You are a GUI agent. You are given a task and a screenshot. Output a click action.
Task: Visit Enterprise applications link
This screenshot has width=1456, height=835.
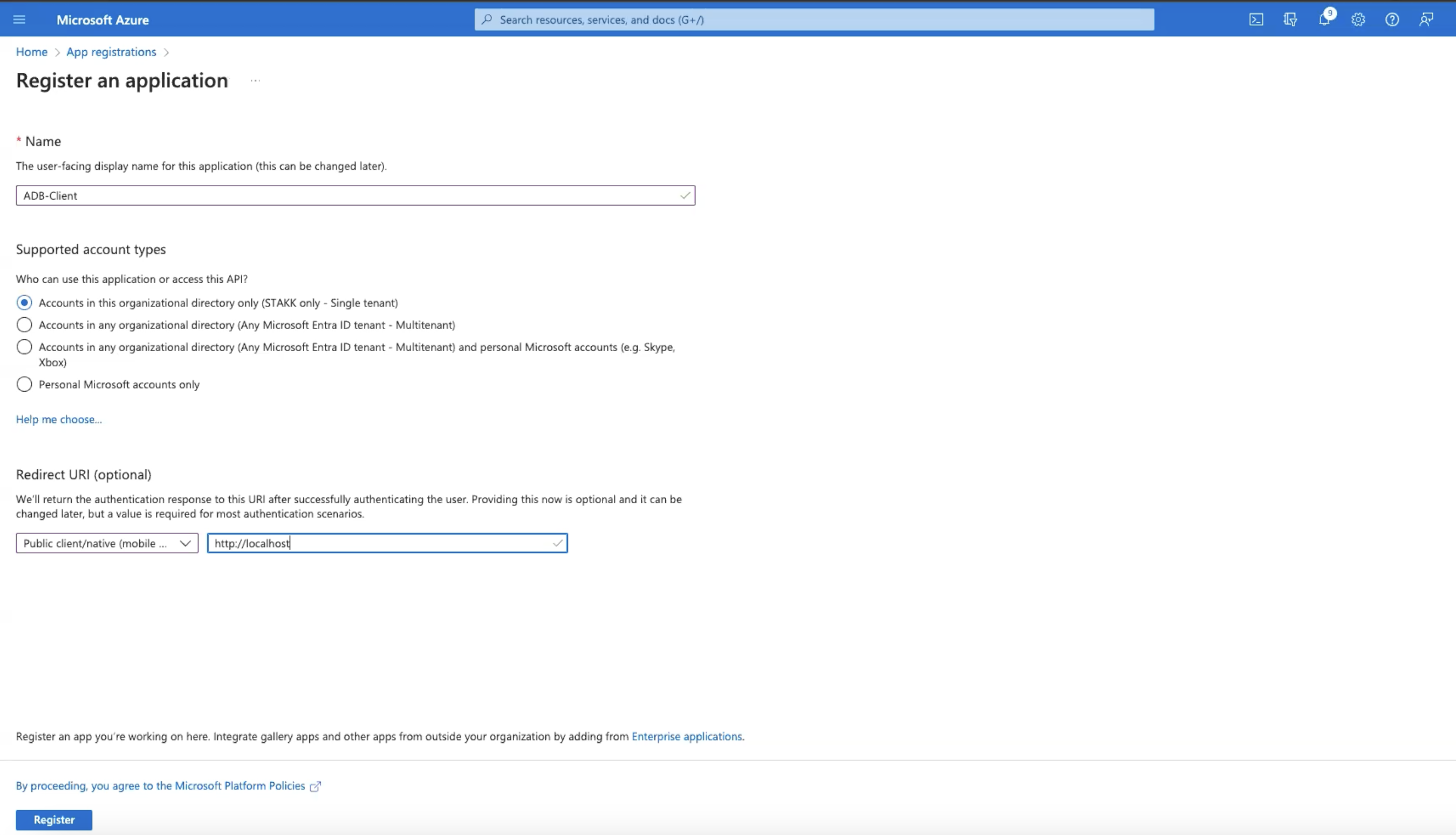[x=686, y=736]
